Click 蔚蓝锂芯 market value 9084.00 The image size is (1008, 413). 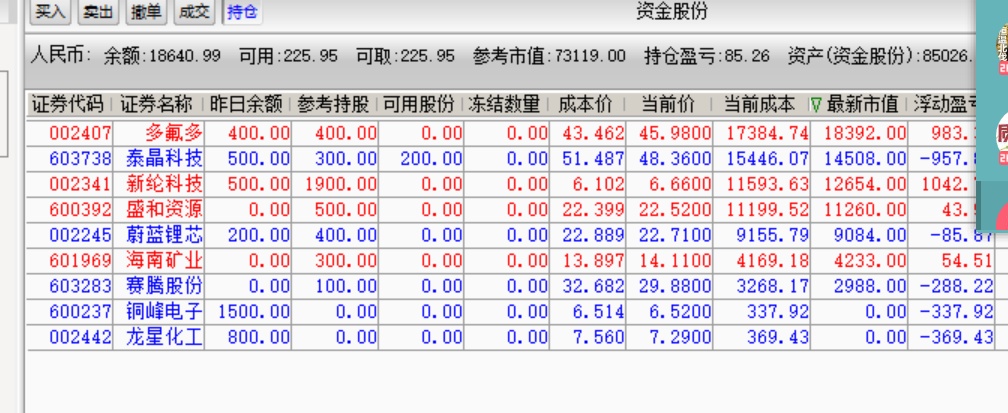tap(870, 235)
